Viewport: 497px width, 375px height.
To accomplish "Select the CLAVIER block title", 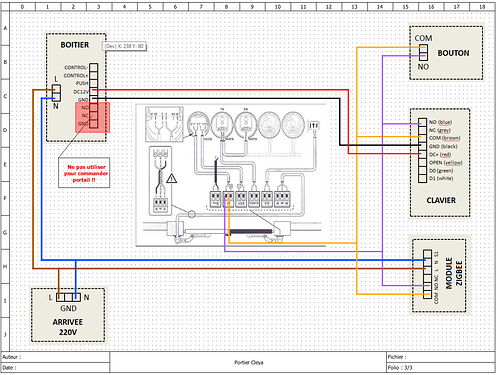I will point(441,200).
